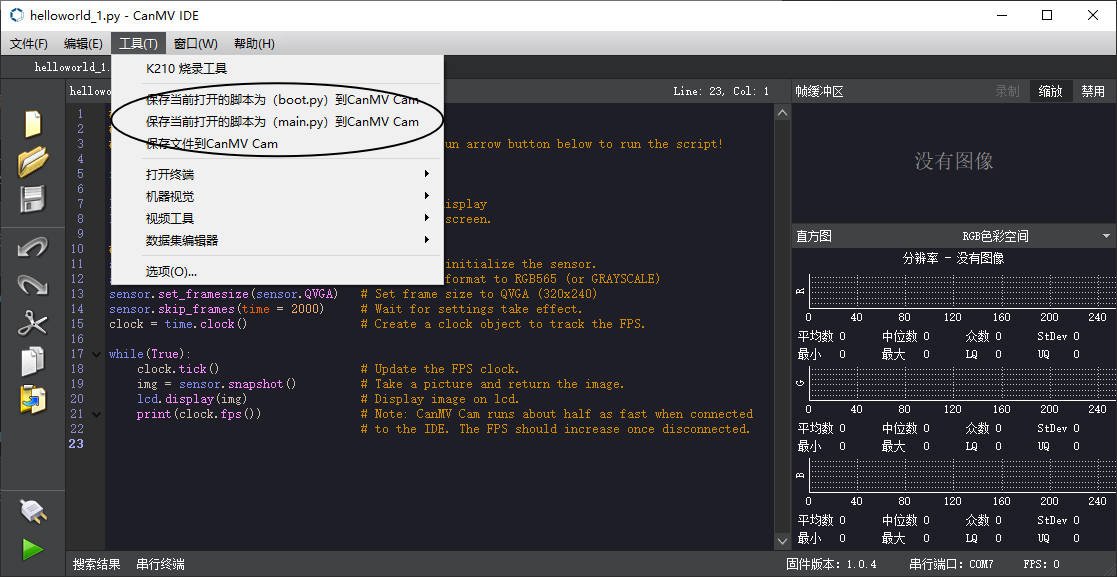Select K210 烧录工具 menu entry
The width and height of the screenshot is (1117, 577).
pyautogui.click(x=278, y=68)
